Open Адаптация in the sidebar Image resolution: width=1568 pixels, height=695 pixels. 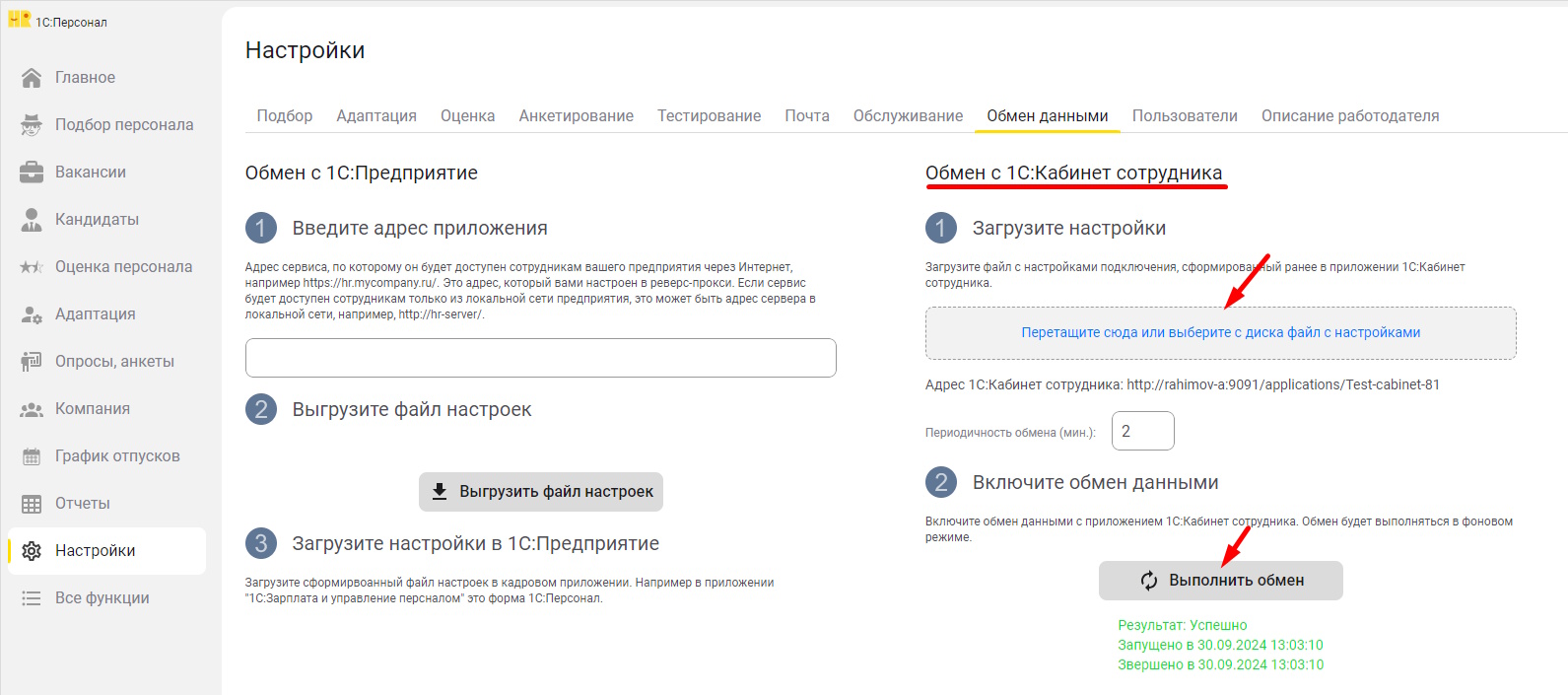(106, 314)
